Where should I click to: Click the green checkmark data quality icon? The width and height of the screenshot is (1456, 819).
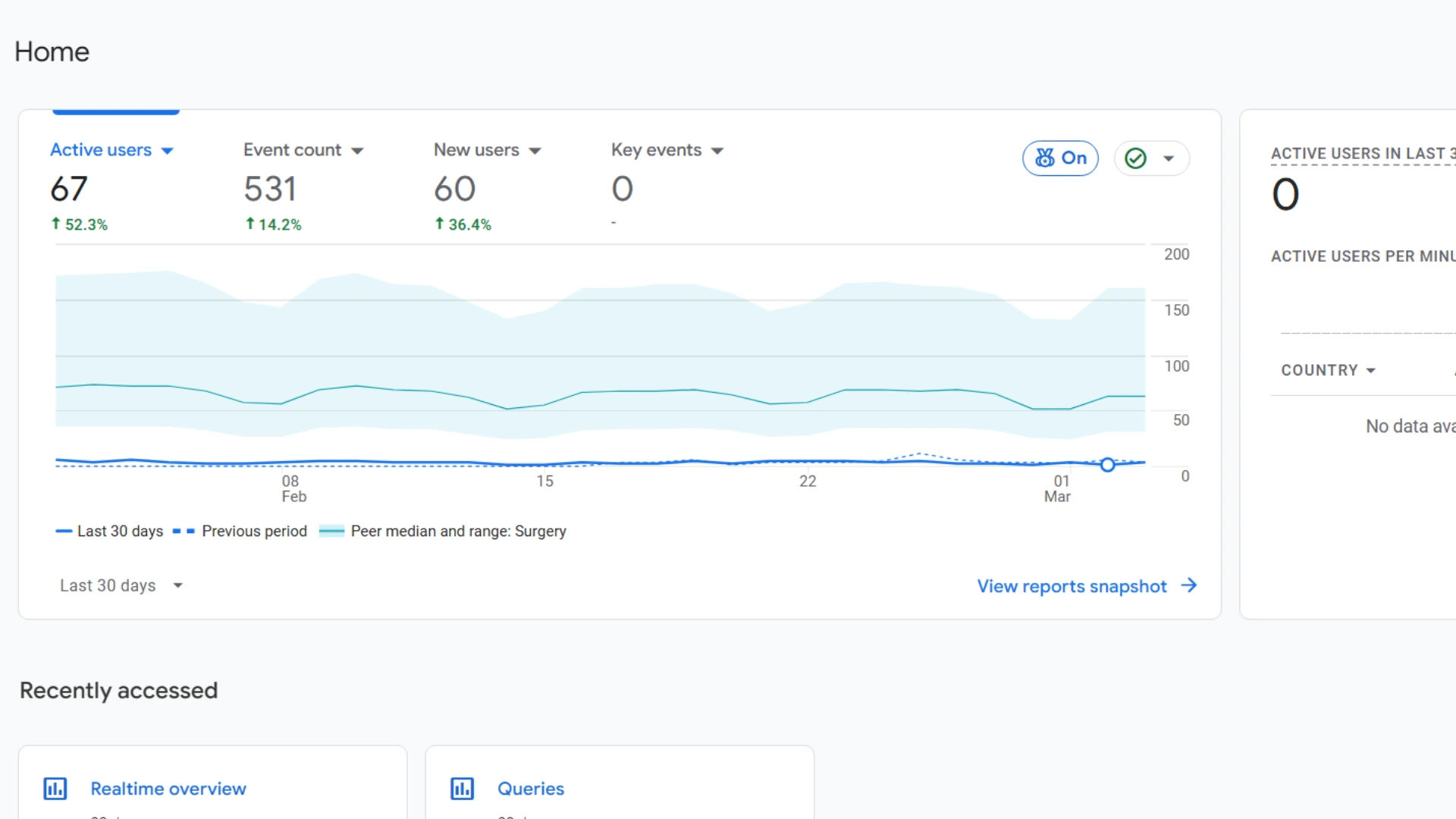(1135, 158)
